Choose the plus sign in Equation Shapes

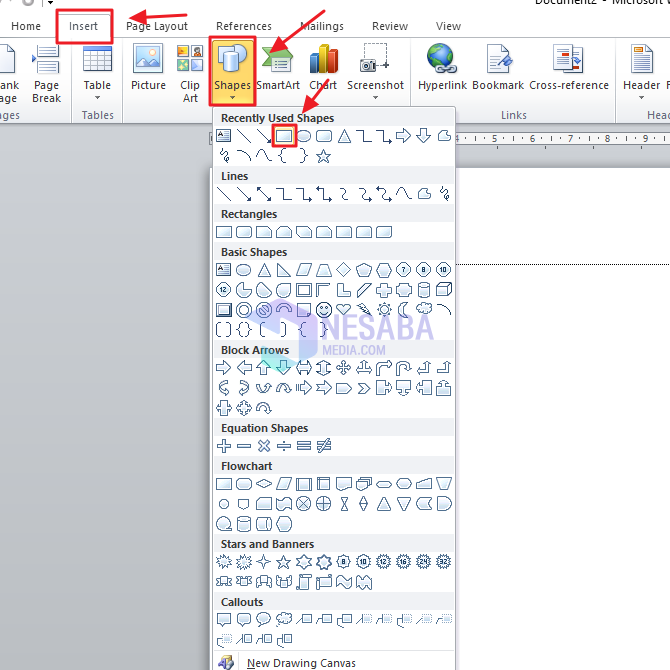coord(224,446)
